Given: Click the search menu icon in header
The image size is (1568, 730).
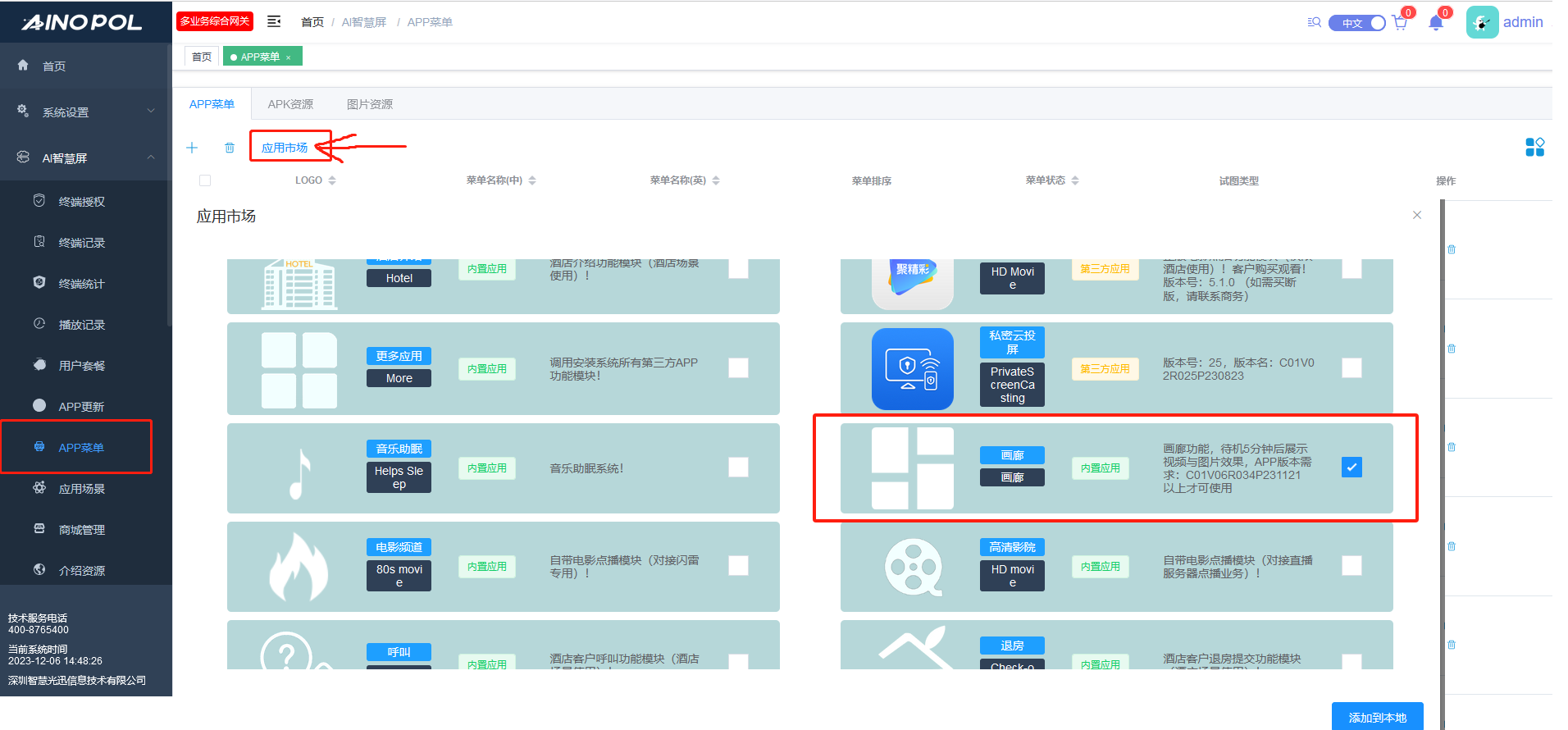Looking at the screenshot, I should [1314, 23].
